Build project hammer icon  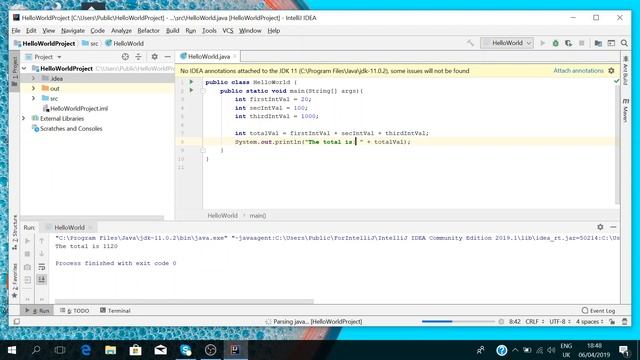pyautogui.click(x=470, y=43)
